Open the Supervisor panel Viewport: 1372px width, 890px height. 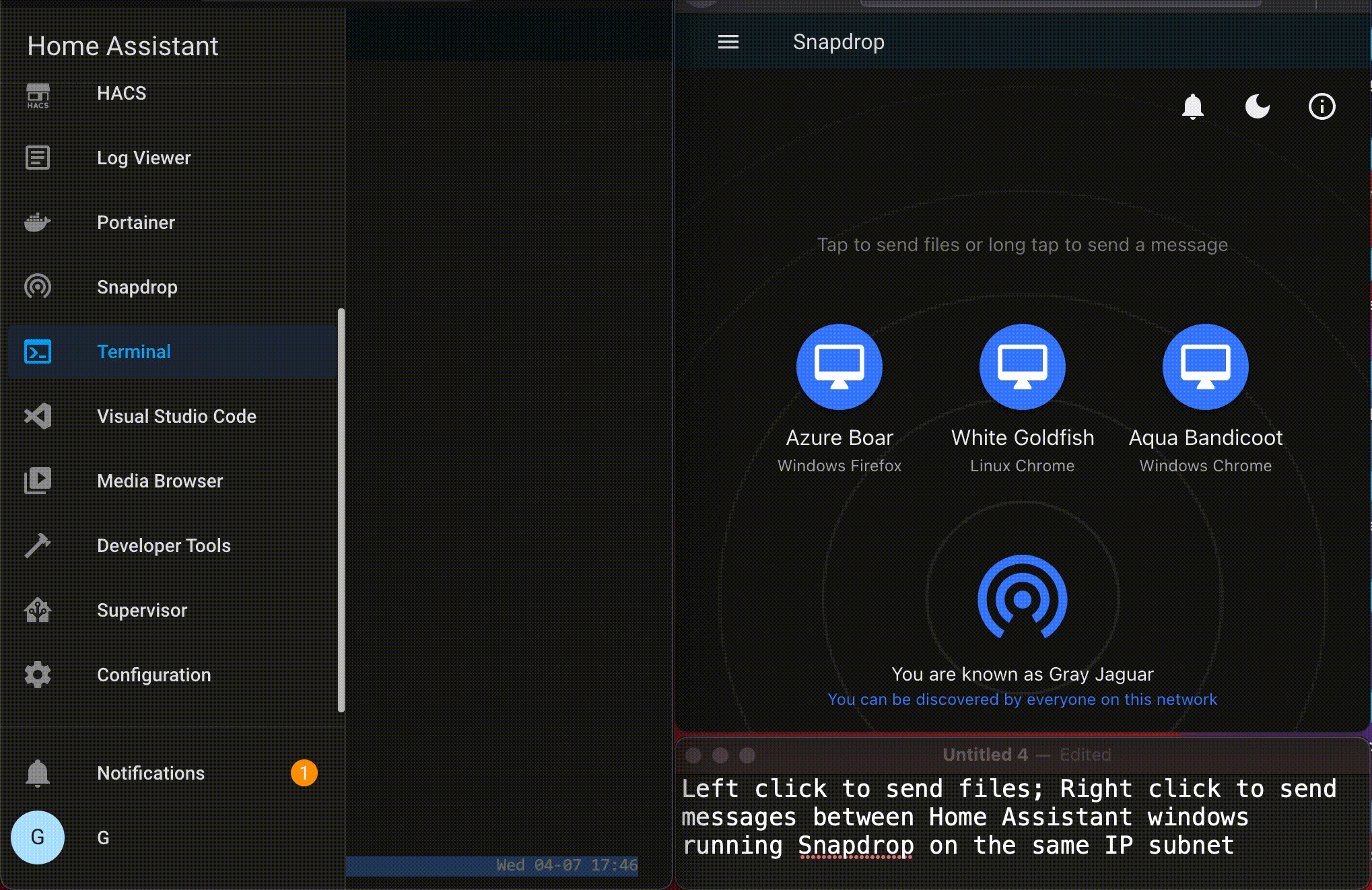141,611
